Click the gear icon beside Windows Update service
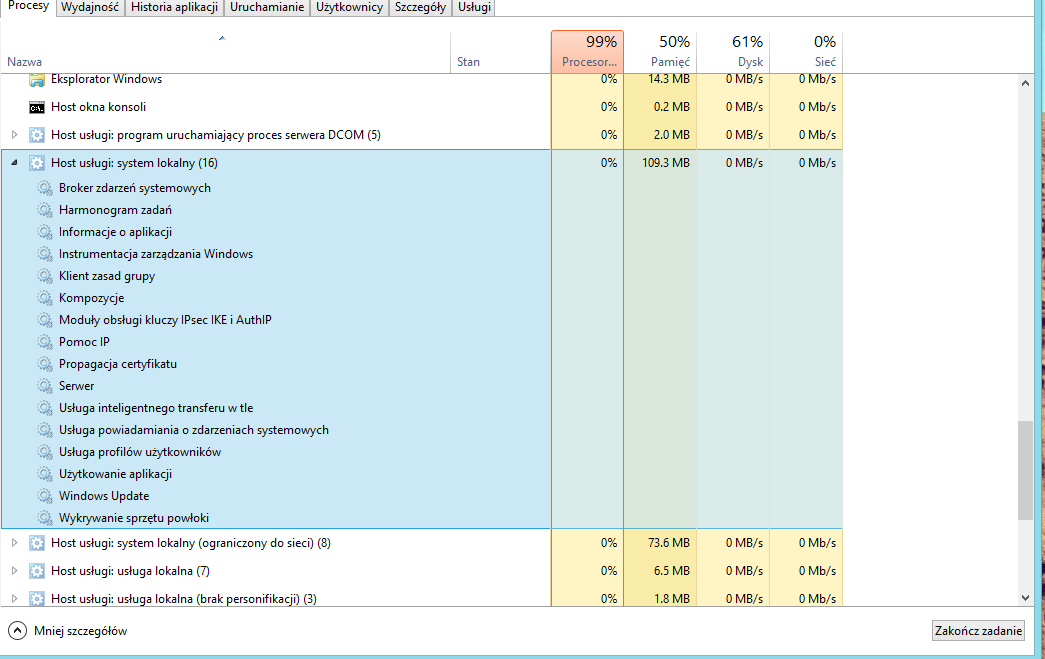Viewport: 1045px width, 659px height. [45, 496]
